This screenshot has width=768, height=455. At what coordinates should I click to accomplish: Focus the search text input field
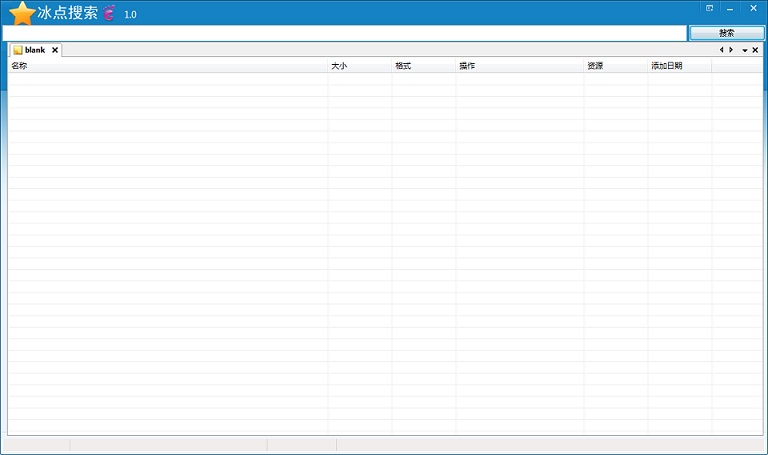click(344, 33)
